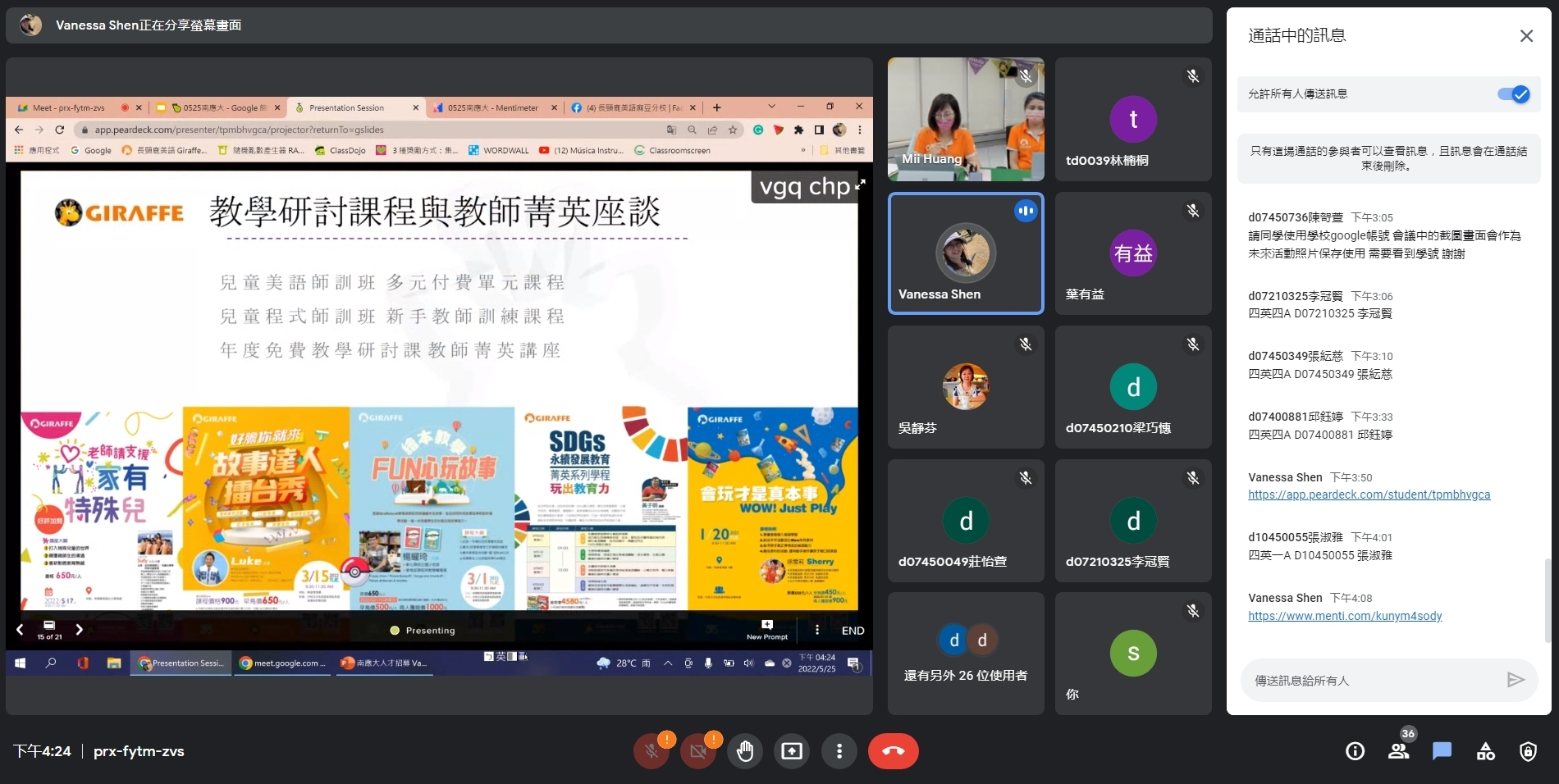This screenshot has height=784, width=1559.
Task: Open more options three-dot menu
Action: [x=839, y=751]
